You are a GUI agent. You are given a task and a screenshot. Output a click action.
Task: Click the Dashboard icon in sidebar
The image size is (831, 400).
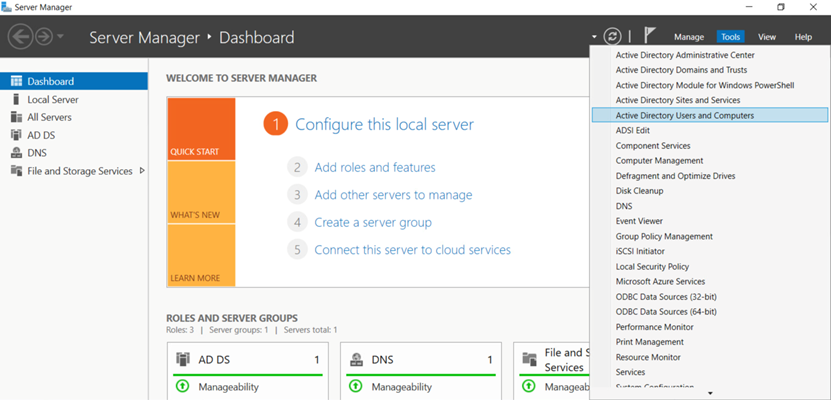pos(16,81)
